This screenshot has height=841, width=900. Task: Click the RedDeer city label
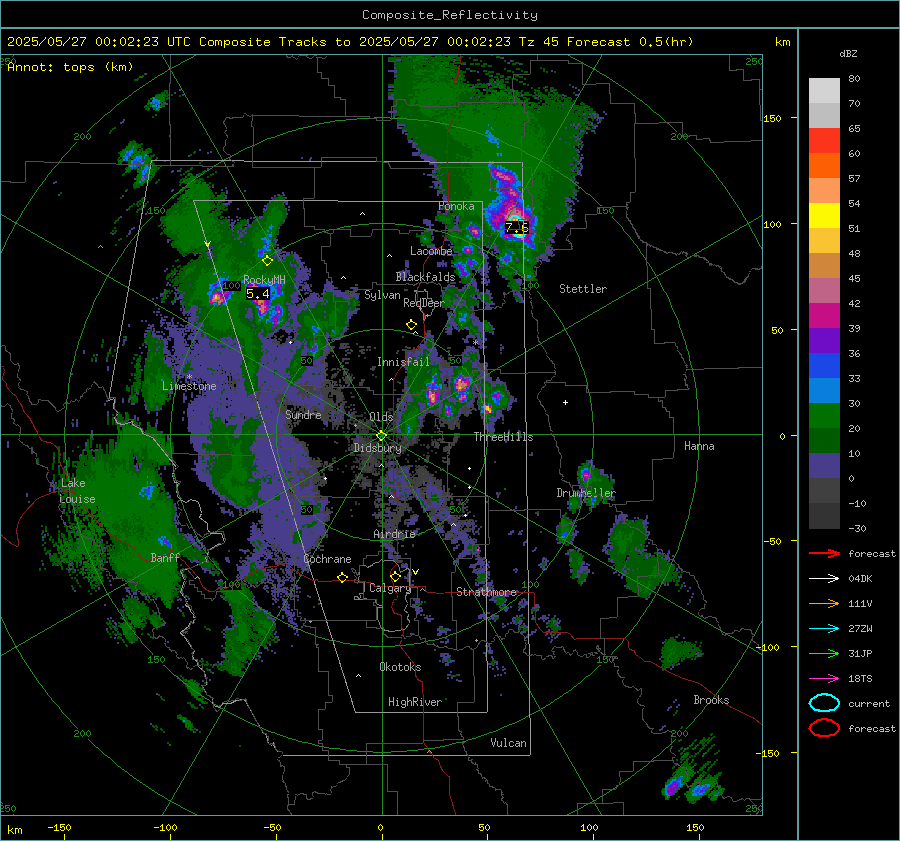pos(424,303)
